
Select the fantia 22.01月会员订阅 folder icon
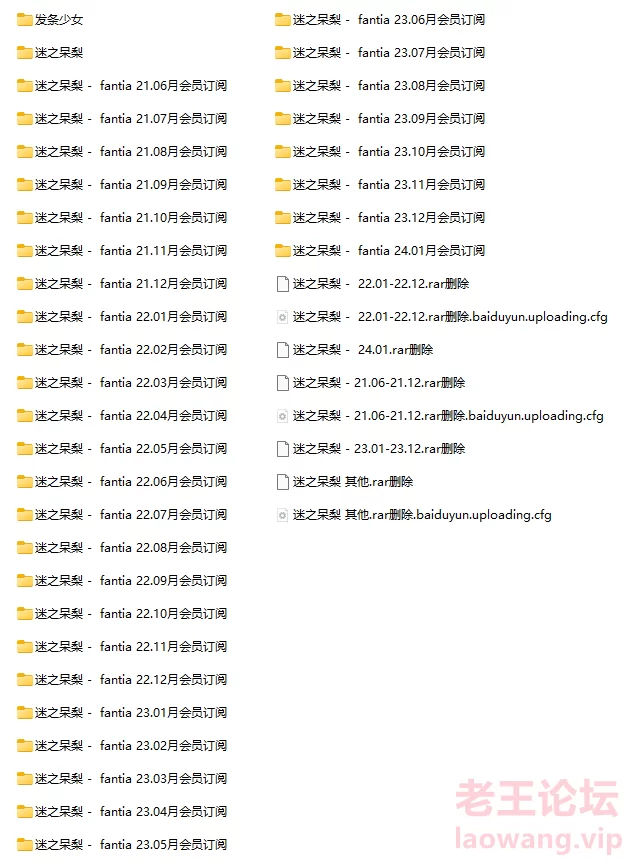pos(24,317)
